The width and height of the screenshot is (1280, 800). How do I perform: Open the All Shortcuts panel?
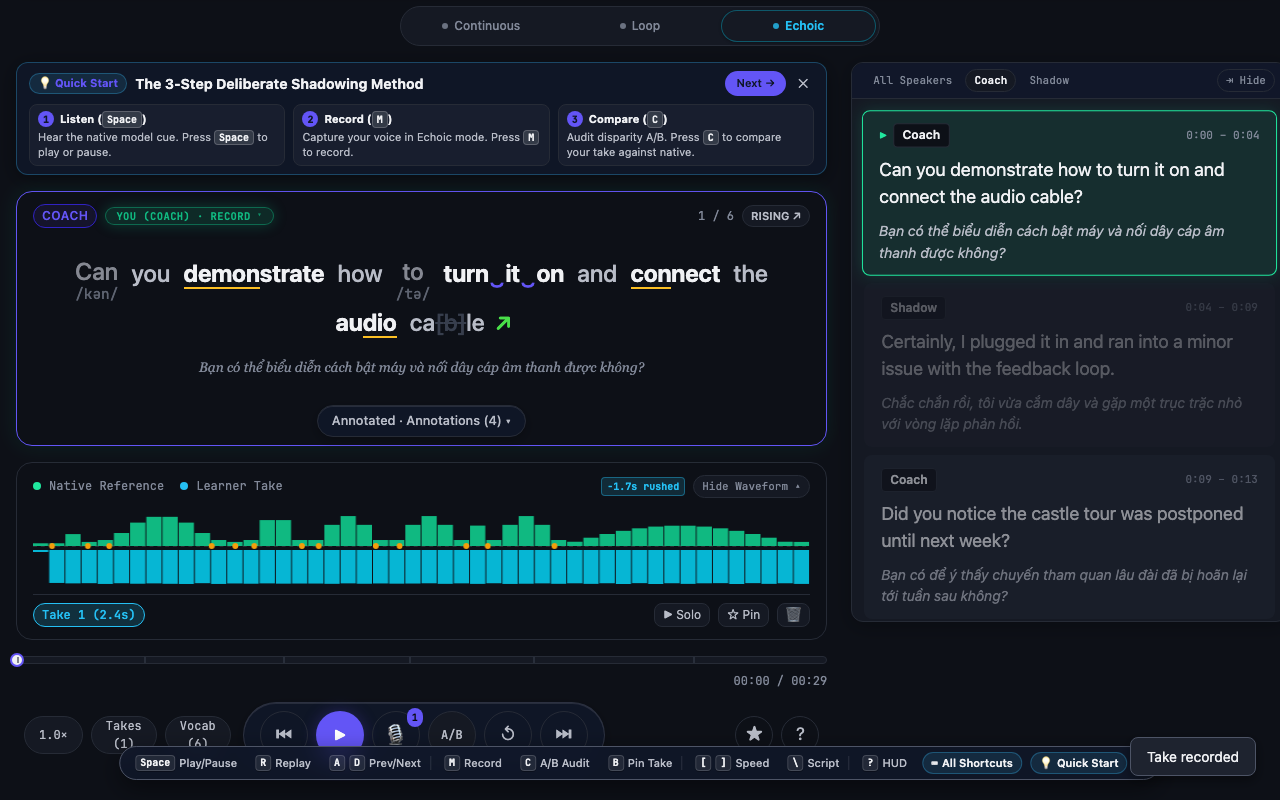(x=972, y=763)
